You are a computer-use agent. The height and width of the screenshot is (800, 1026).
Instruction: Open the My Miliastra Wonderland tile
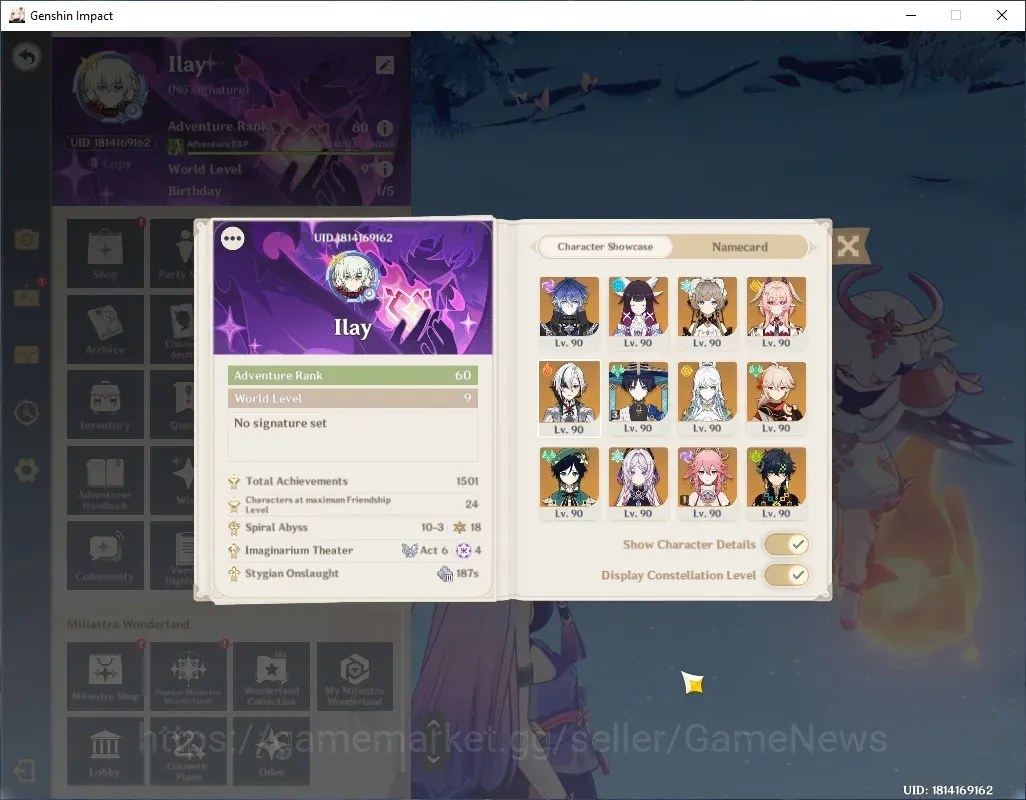[355, 676]
